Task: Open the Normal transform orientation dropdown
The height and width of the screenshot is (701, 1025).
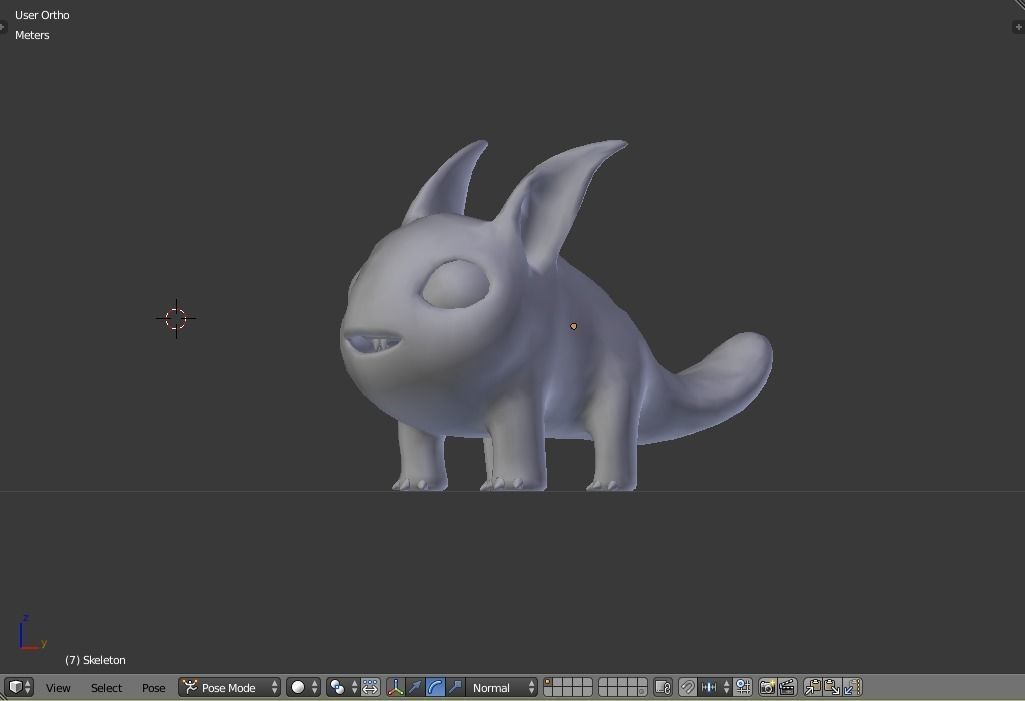Action: [501, 687]
